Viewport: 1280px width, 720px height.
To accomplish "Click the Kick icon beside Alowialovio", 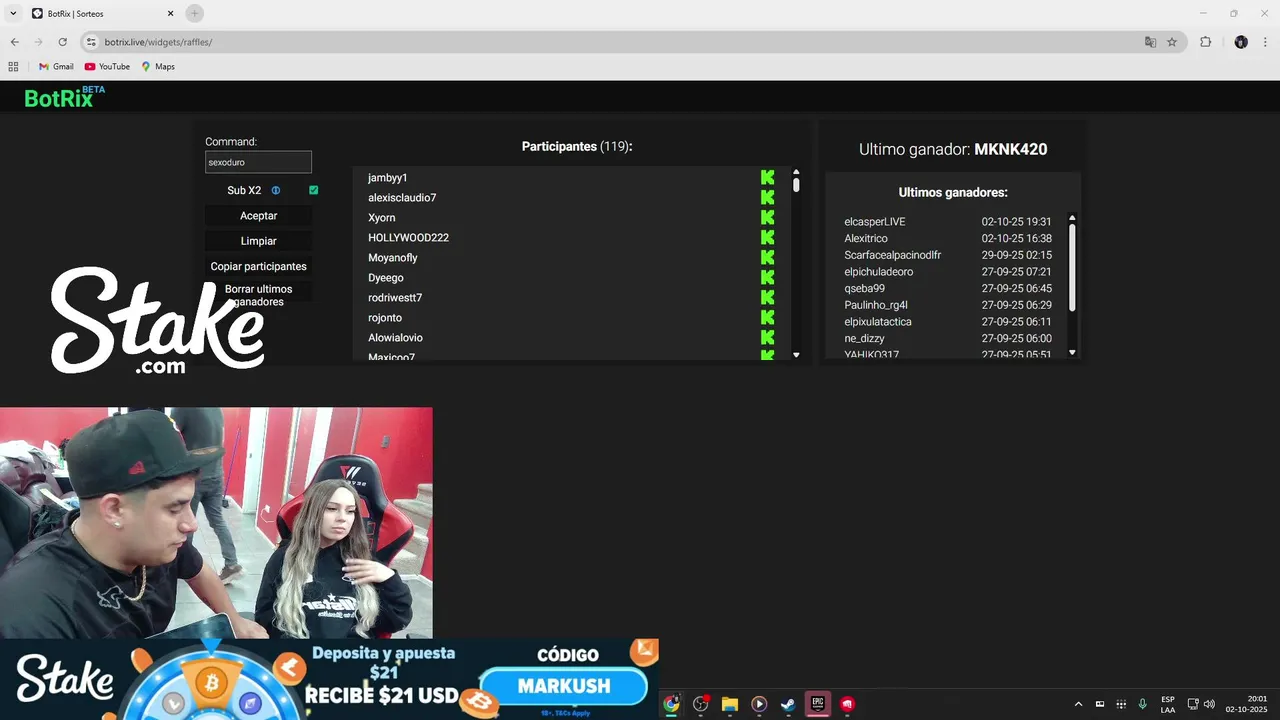I will (x=768, y=338).
